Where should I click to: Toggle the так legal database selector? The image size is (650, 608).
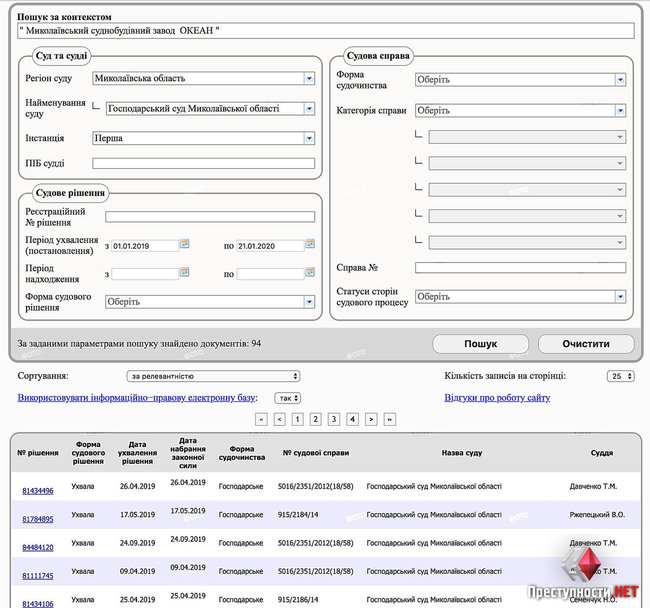pyautogui.click(x=288, y=398)
